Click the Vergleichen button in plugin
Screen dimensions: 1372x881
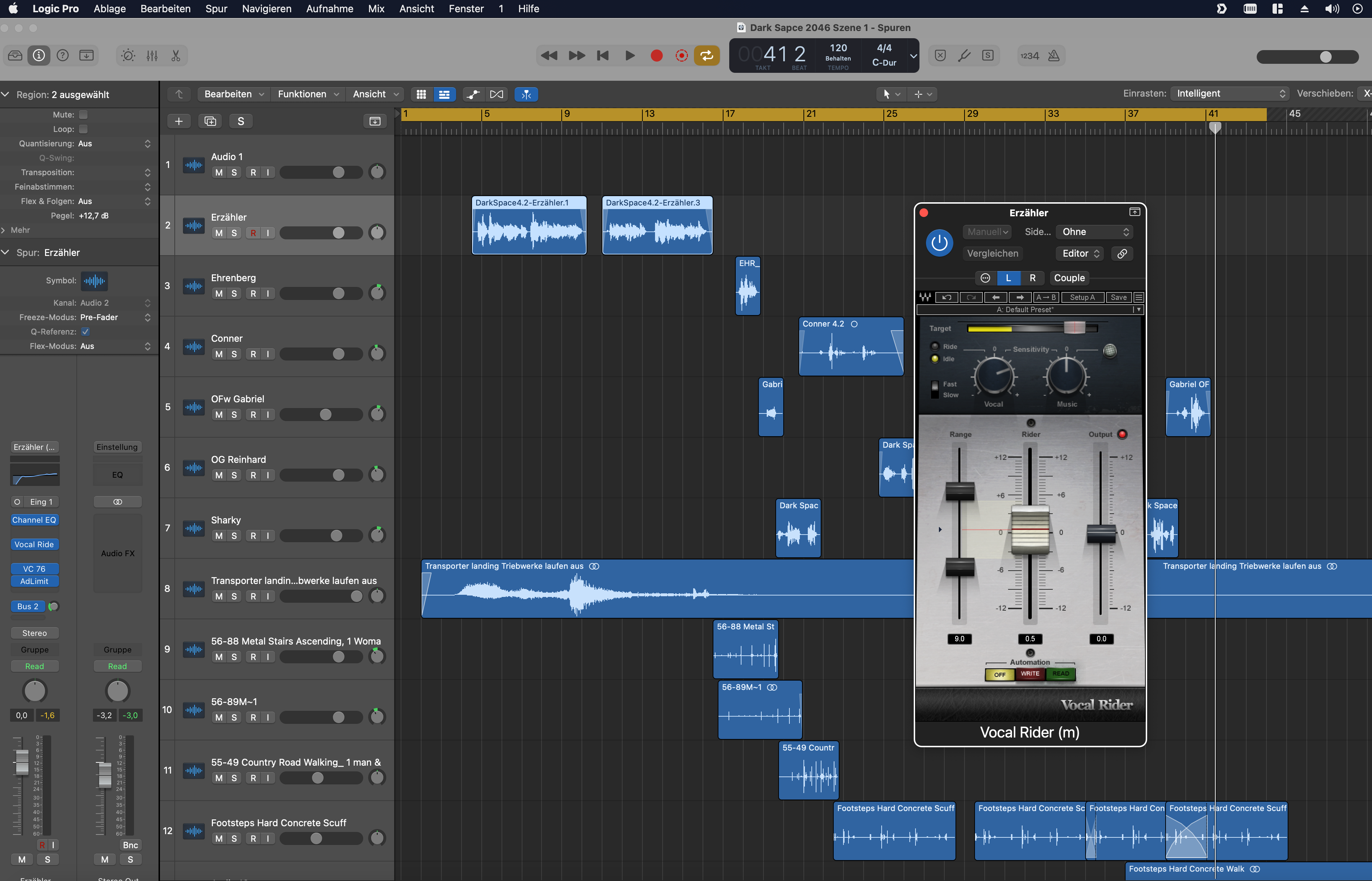(x=992, y=253)
